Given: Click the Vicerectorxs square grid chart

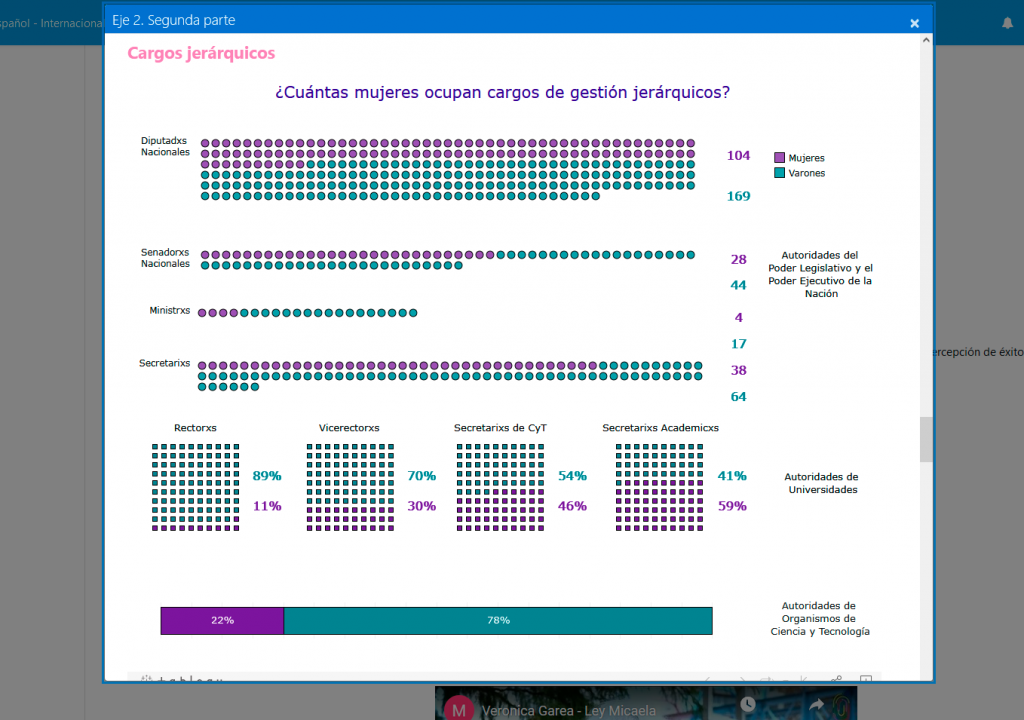Looking at the screenshot, I should (350, 487).
